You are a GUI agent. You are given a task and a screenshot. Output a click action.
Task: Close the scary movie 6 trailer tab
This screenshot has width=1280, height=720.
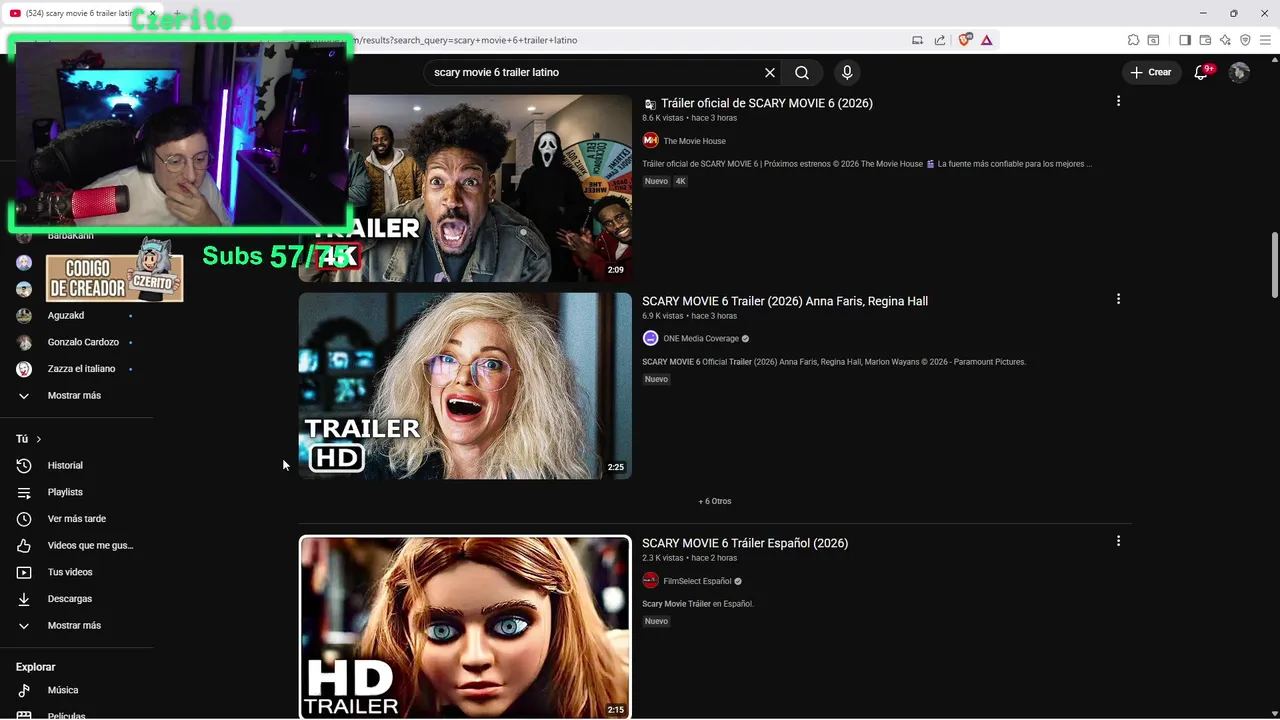click(152, 13)
